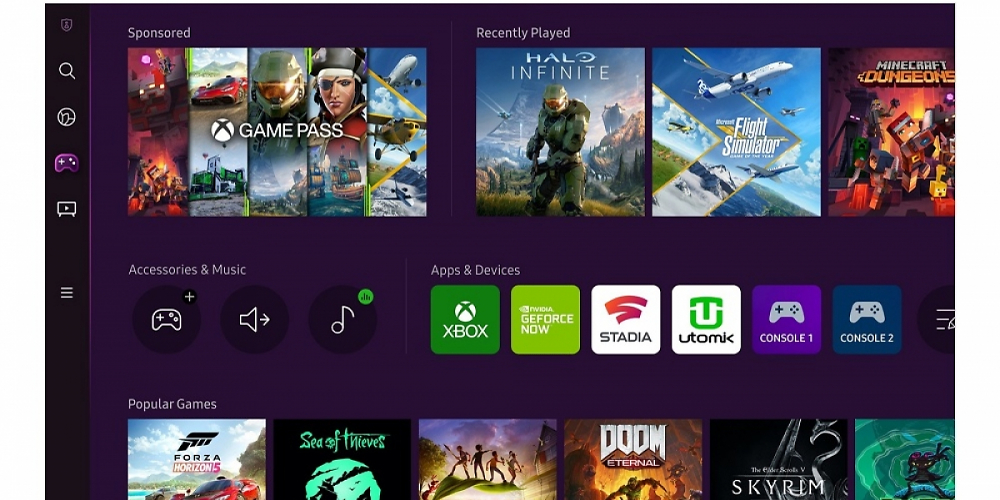Image resolution: width=1000 pixels, height=500 pixels.
Task: Open the hamburger menu in sidebar
Action: 66,293
